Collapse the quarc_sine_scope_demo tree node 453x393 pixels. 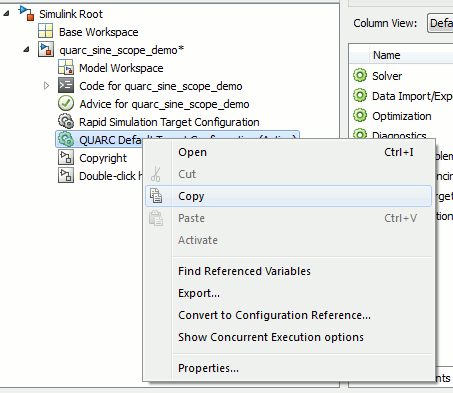(26, 50)
